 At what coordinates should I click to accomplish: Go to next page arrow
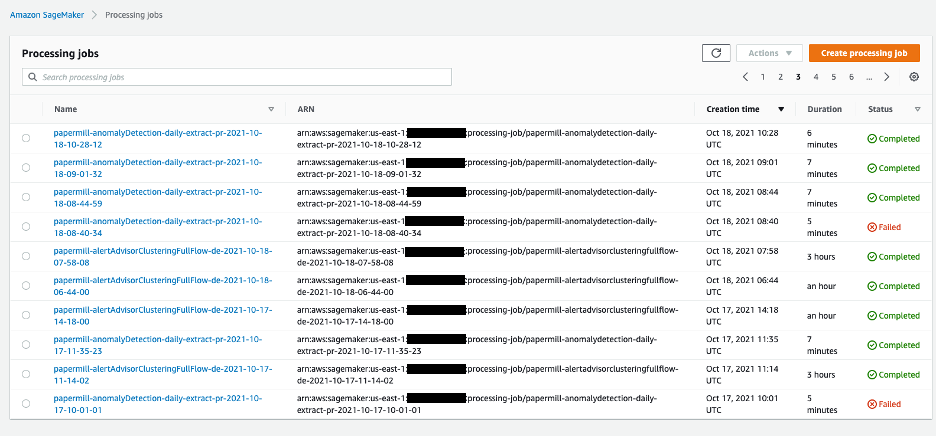coord(887,76)
